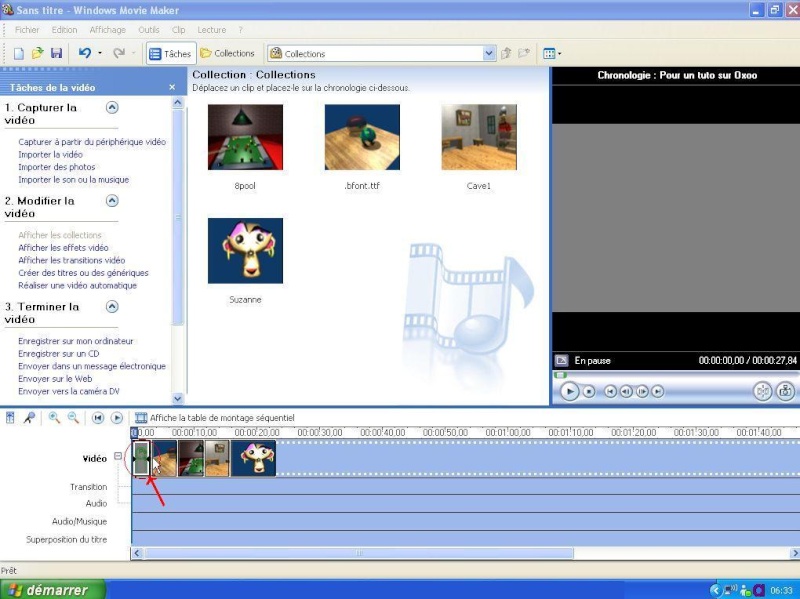Image resolution: width=800 pixels, height=599 pixels.
Task: Collapse the Modifier la vidéo section
Action: coord(112,201)
